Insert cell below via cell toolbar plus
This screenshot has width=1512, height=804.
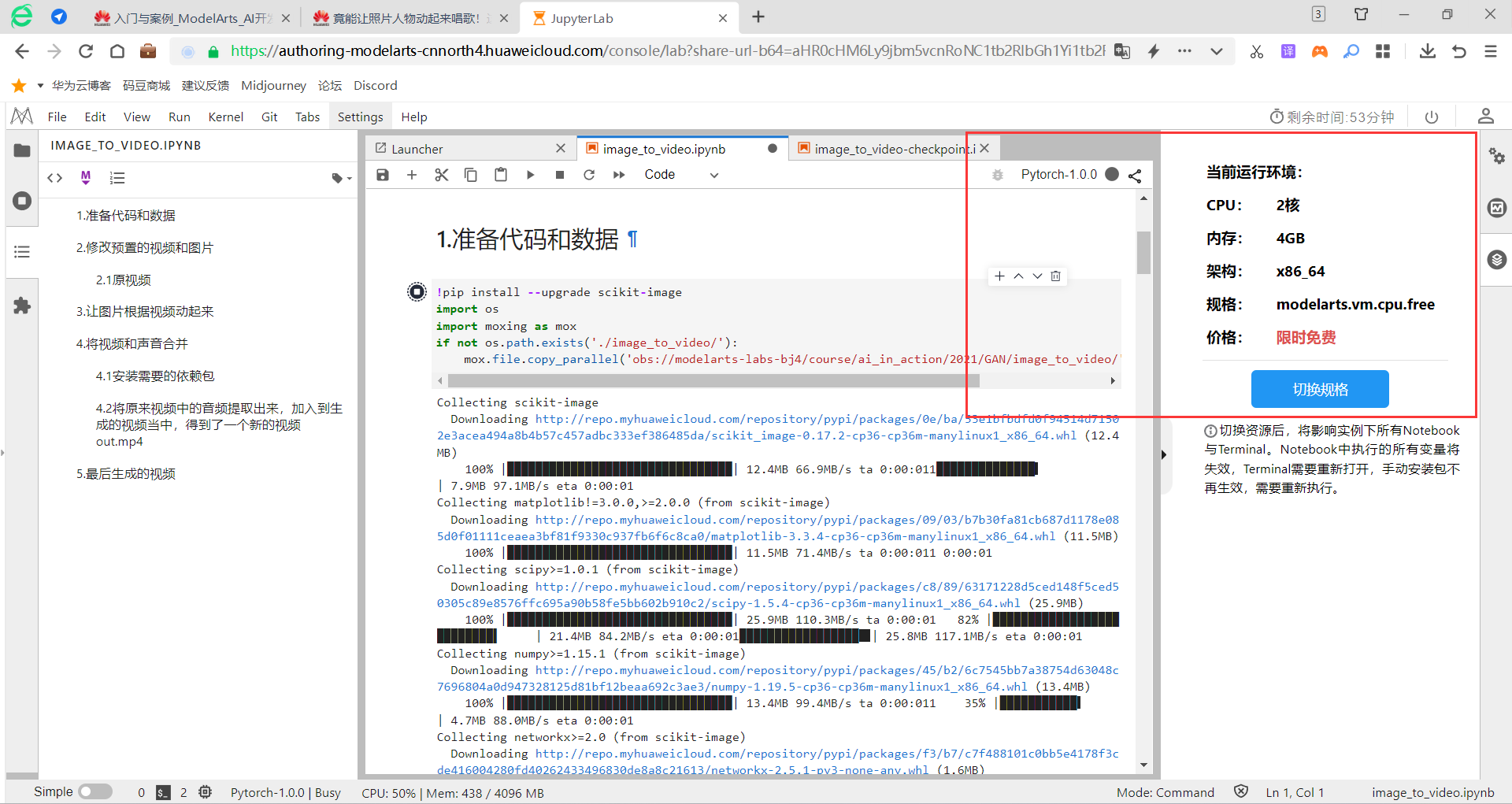click(x=999, y=276)
